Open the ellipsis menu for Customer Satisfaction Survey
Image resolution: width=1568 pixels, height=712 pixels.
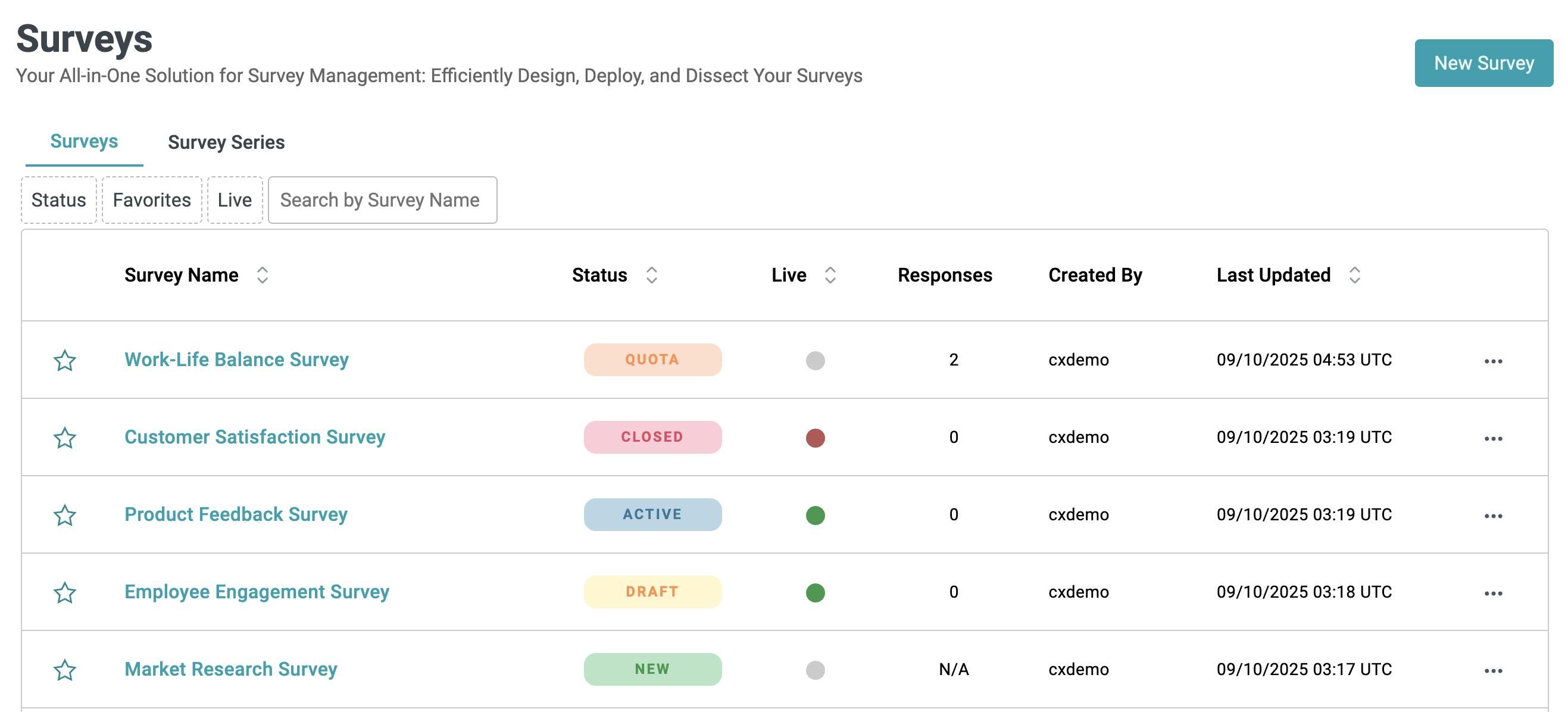pyautogui.click(x=1493, y=438)
